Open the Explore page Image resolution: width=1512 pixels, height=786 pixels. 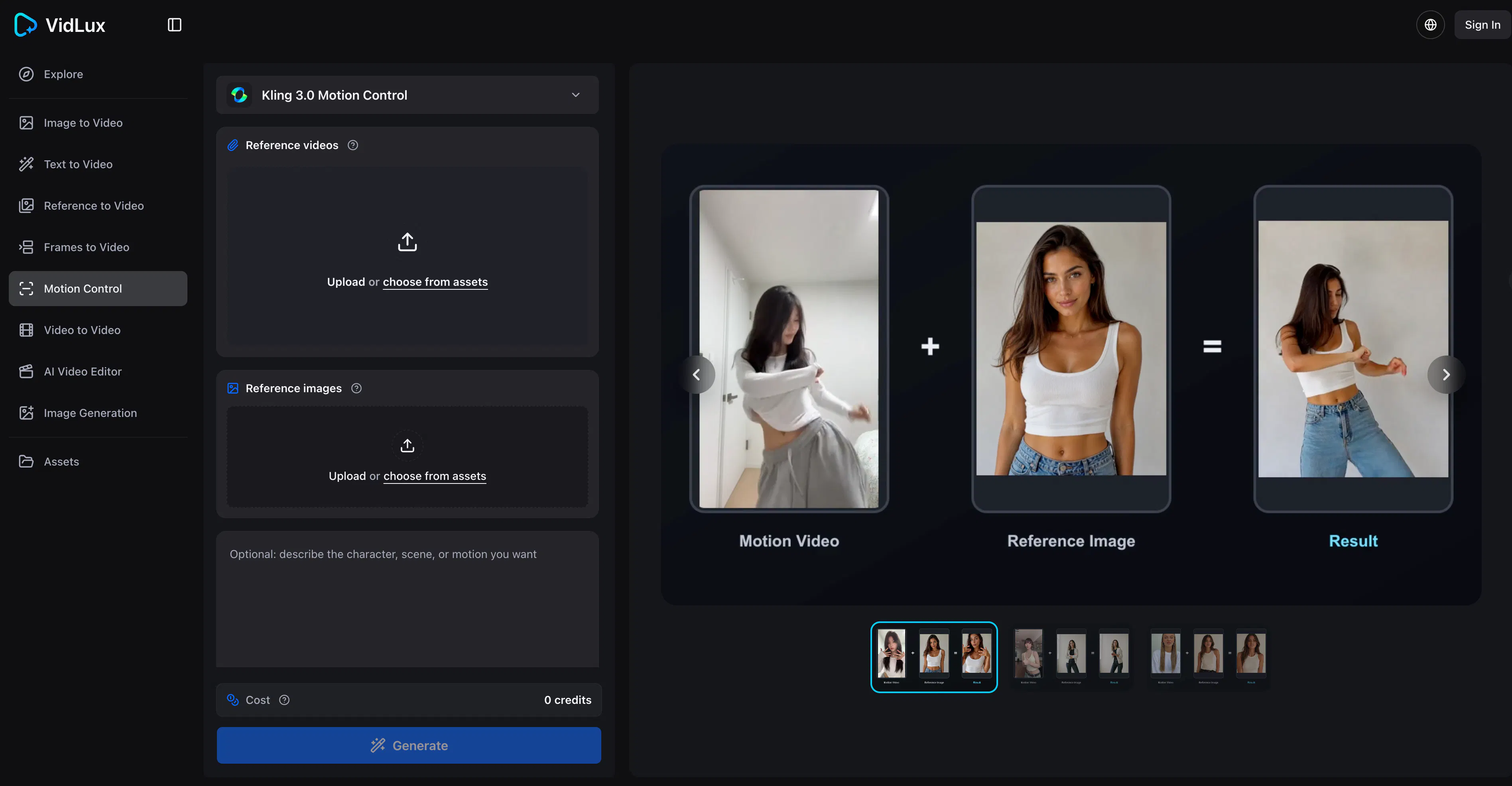click(x=98, y=74)
